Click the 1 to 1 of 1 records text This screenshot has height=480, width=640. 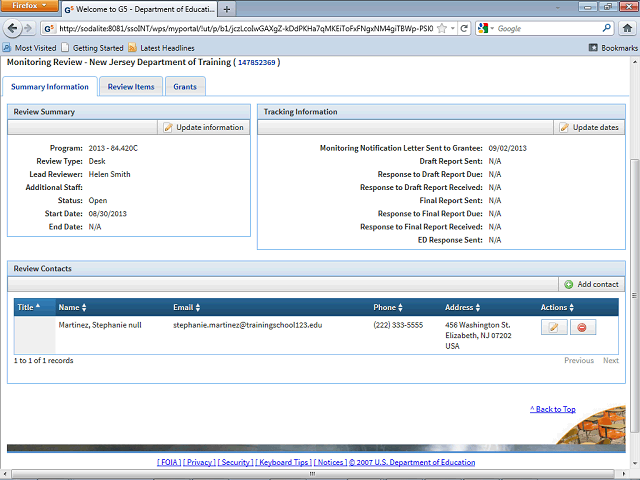pyautogui.click(x=44, y=360)
